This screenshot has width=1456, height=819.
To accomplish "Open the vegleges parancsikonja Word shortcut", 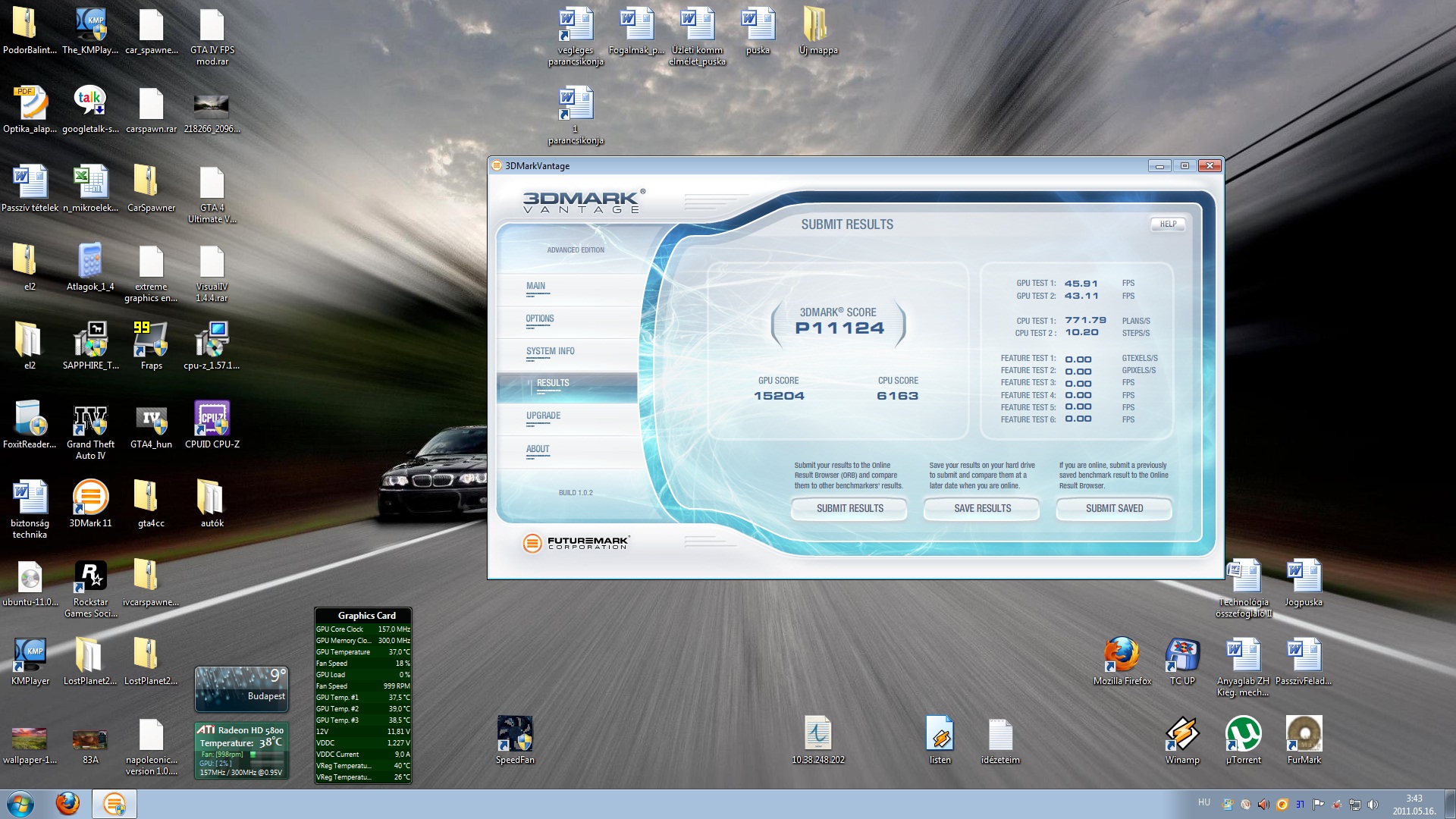I will (x=576, y=36).
